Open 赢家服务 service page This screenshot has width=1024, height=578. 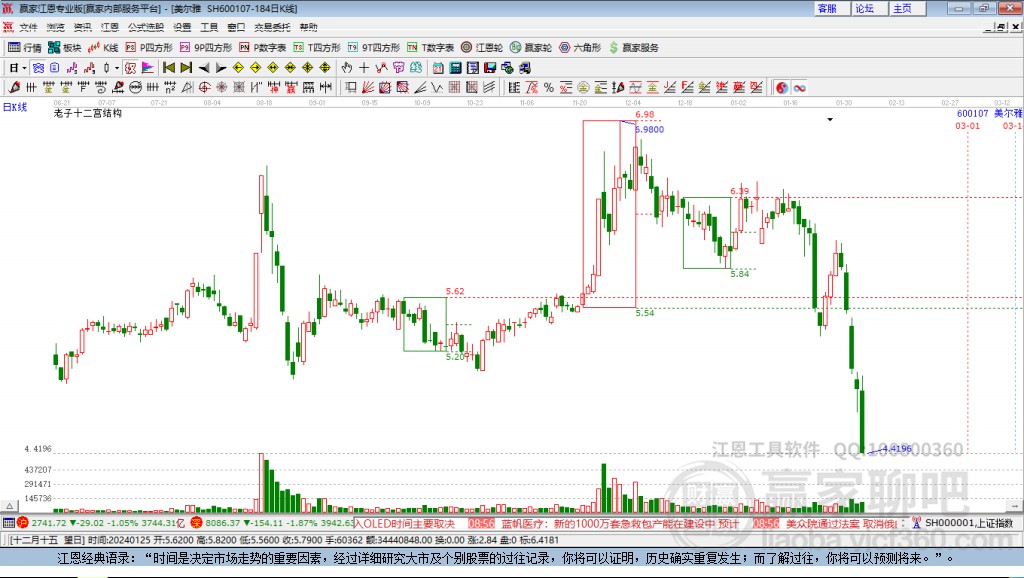(x=633, y=48)
